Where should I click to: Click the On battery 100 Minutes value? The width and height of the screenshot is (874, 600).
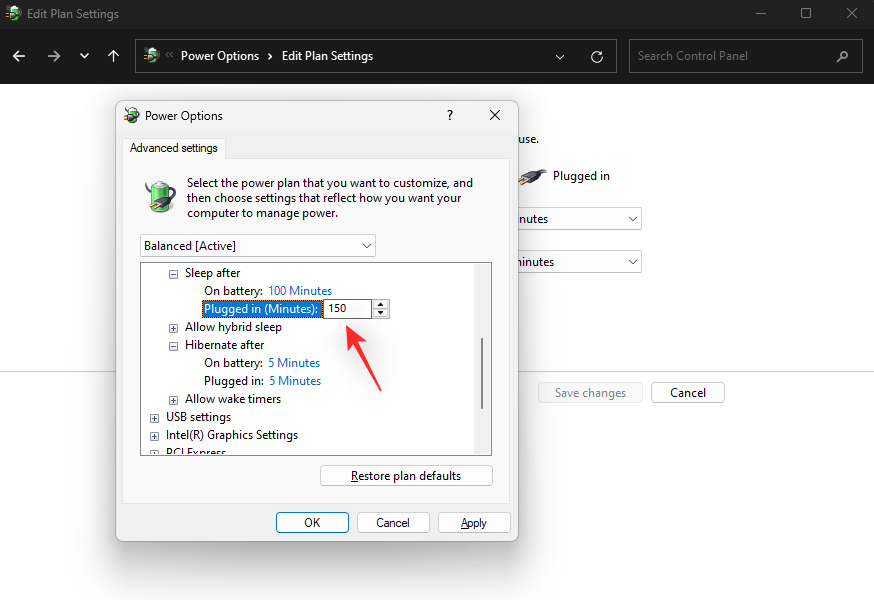300,291
